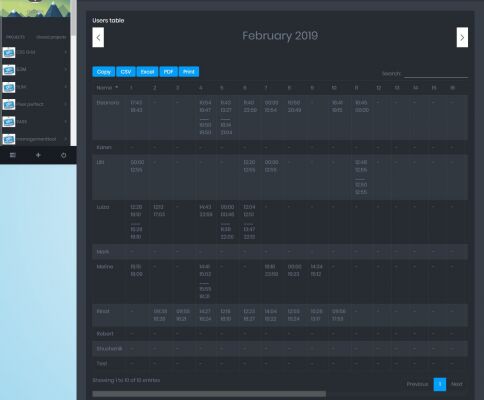Expand the fifth project's arrow
Image resolution: width=484 pixels, height=400 pixels.
coord(65,121)
